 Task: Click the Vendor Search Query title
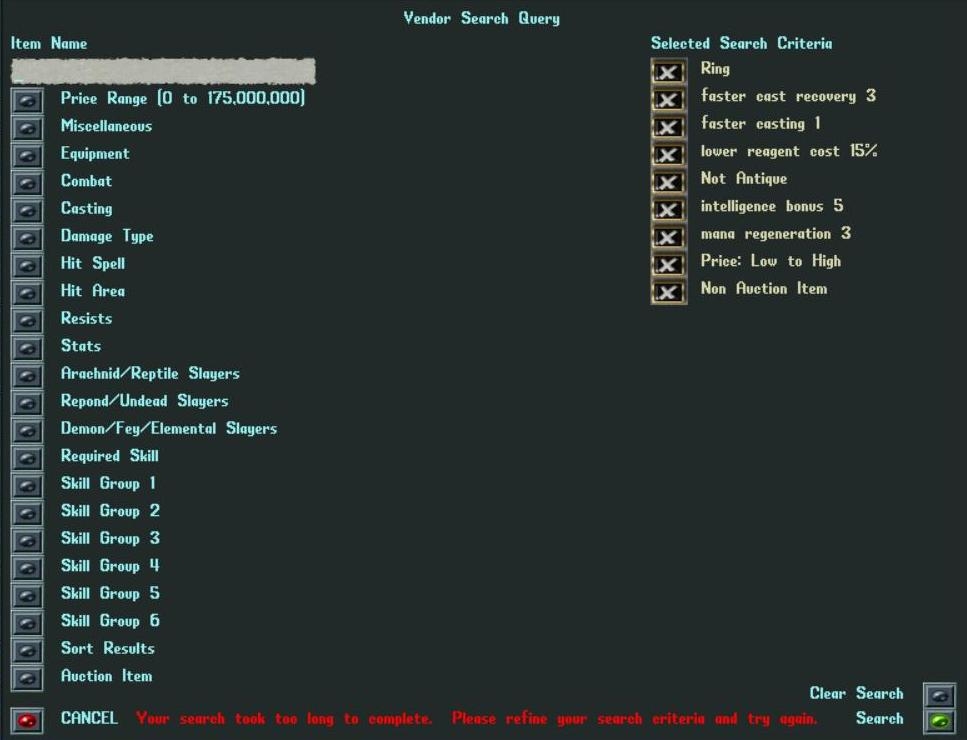pos(482,18)
